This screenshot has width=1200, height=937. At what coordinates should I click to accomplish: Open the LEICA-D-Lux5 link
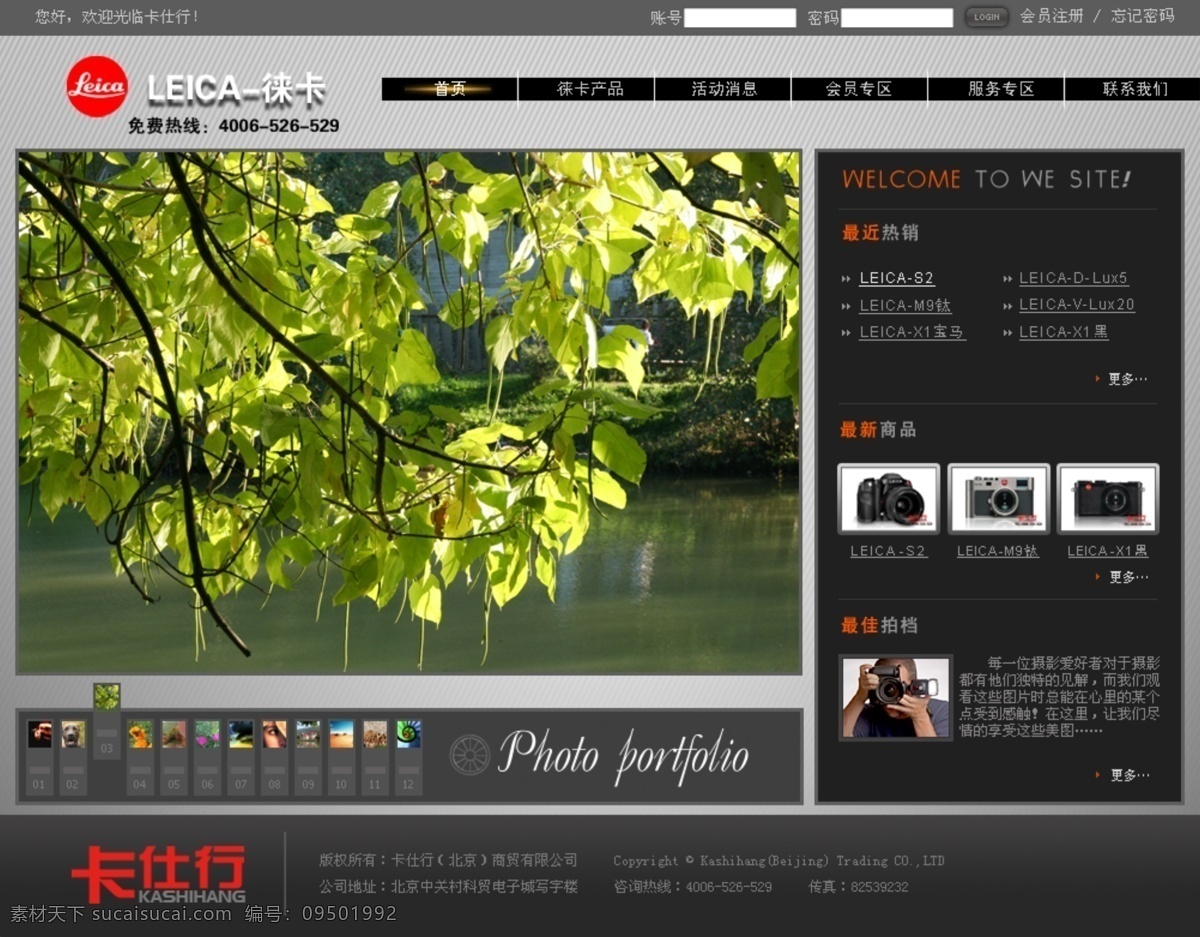[1073, 278]
